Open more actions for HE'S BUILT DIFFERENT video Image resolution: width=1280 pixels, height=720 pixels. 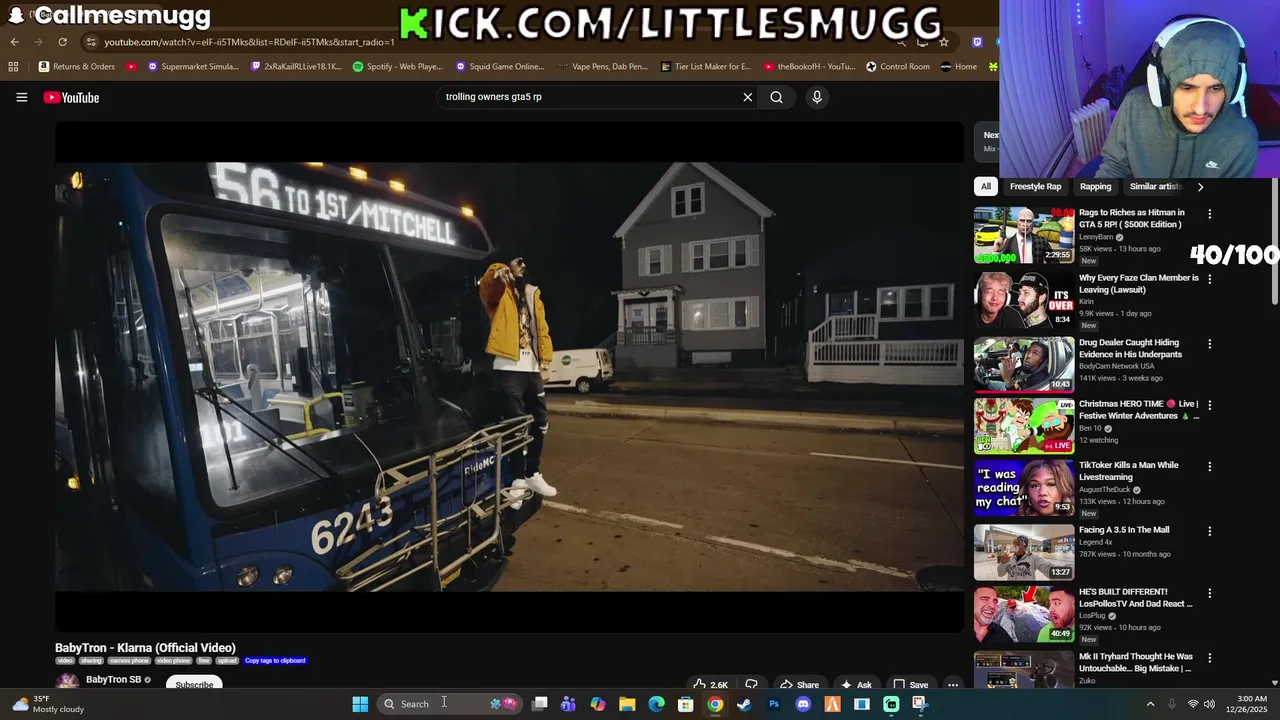point(1209,593)
